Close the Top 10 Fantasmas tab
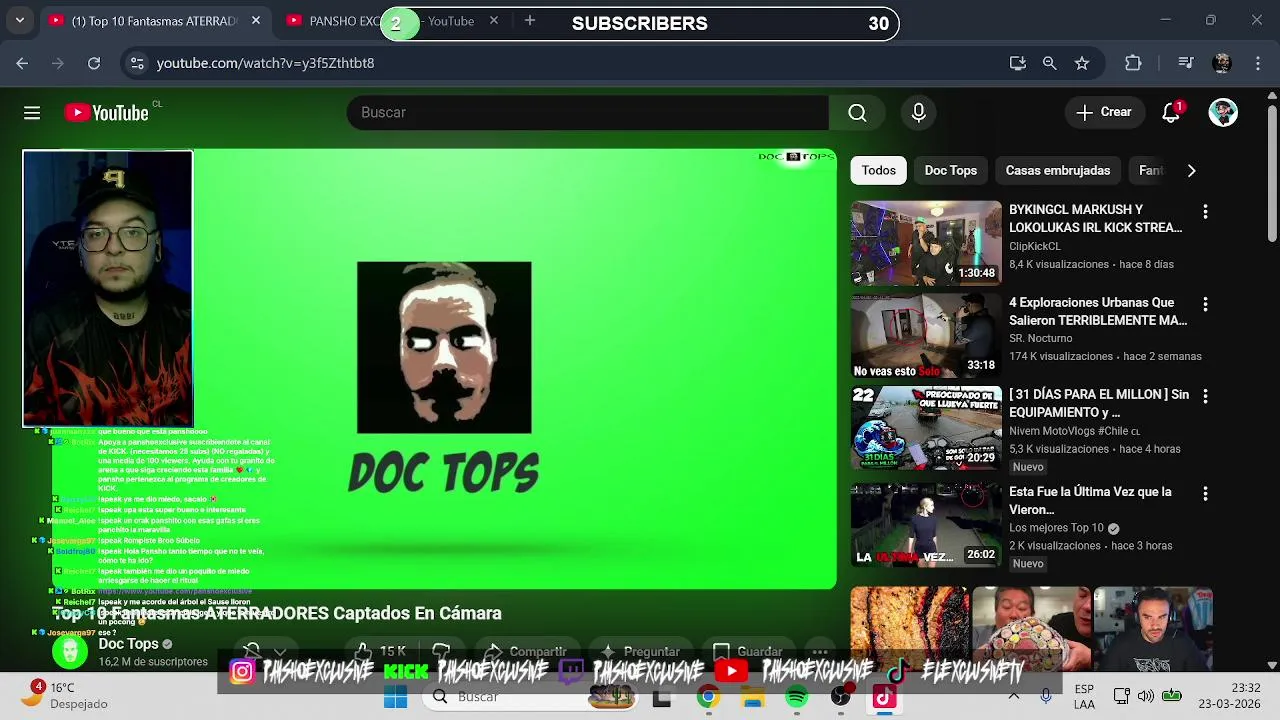Viewport: 1280px width, 720px height. click(256, 21)
